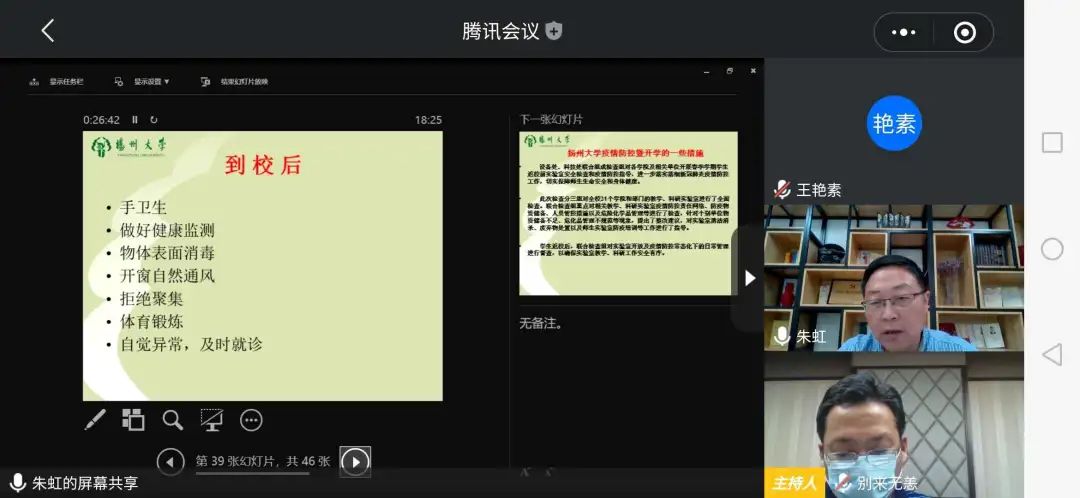Tap the 艳素 participant avatar
This screenshot has width=1080, height=498.
pyautogui.click(x=894, y=123)
